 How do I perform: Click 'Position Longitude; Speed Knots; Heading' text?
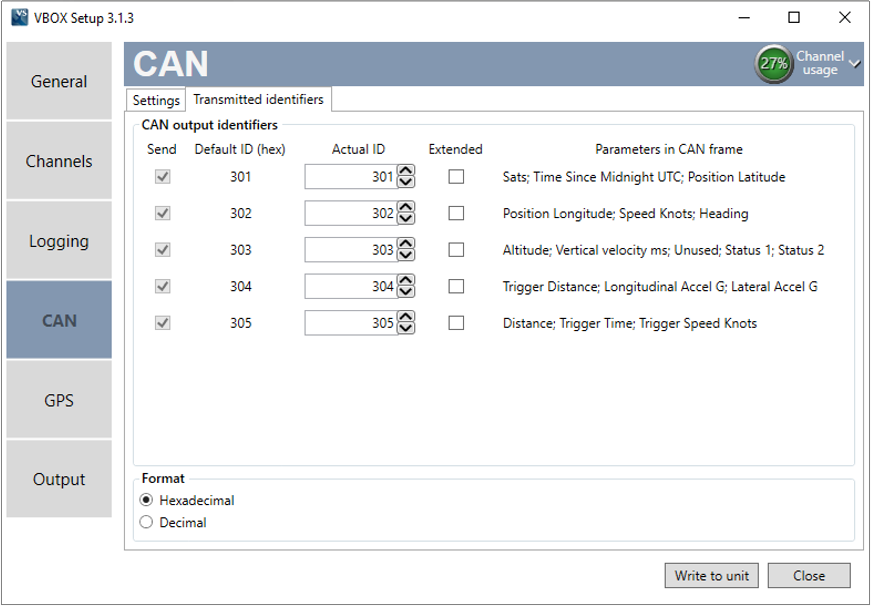[625, 214]
